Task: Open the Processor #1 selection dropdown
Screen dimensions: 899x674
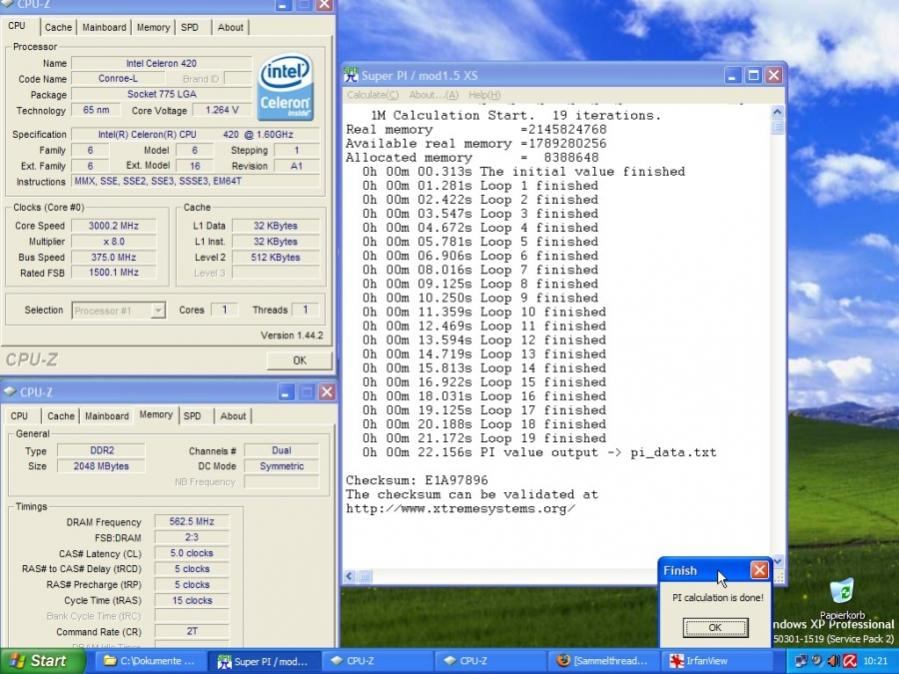Action: click(x=119, y=311)
